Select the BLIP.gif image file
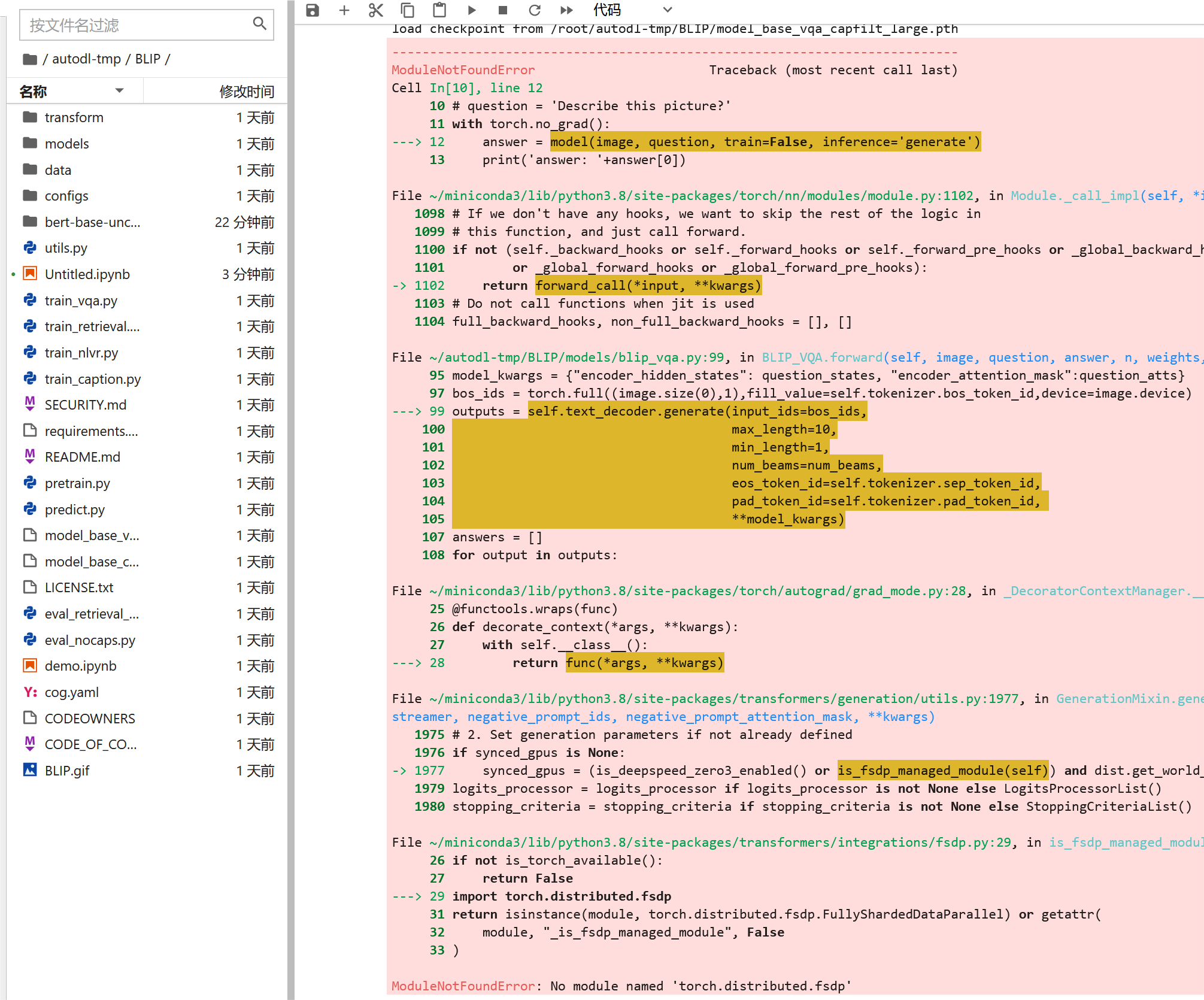This screenshot has height=1000, width=1204. pos(66,771)
